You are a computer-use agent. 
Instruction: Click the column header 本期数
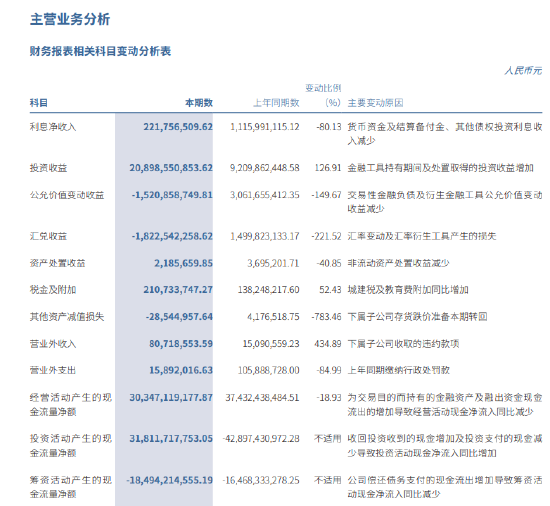click(199, 103)
